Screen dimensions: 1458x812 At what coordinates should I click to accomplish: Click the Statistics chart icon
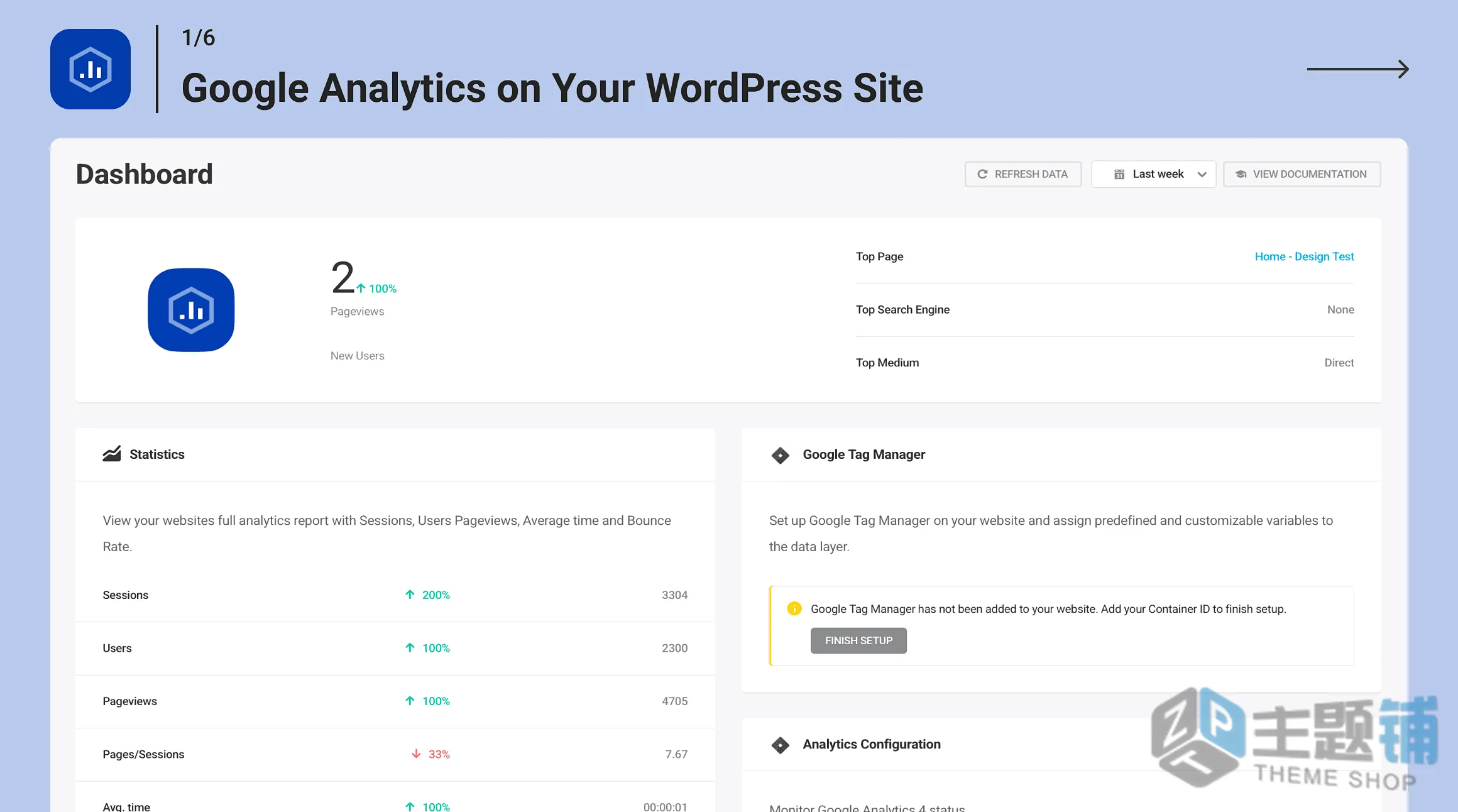(112, 454)
